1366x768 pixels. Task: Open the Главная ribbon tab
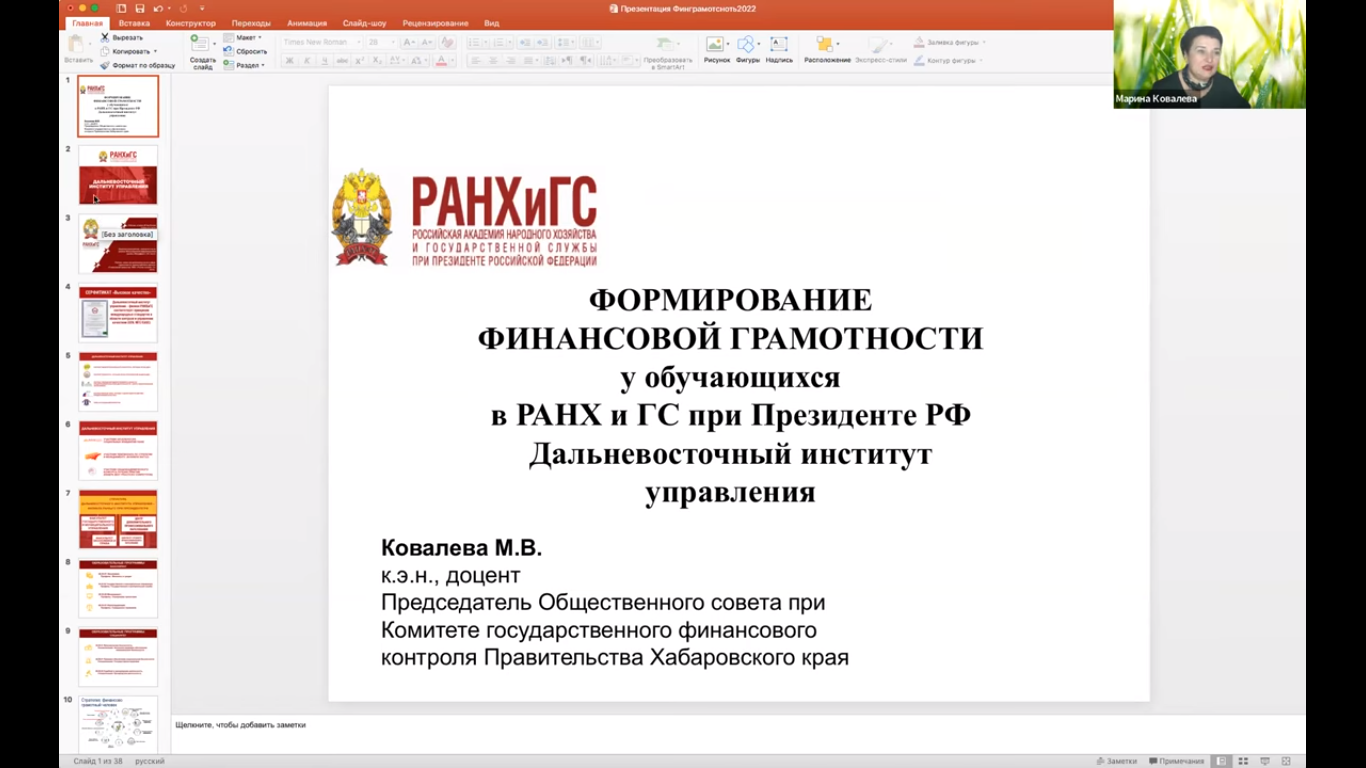point(88,23)
